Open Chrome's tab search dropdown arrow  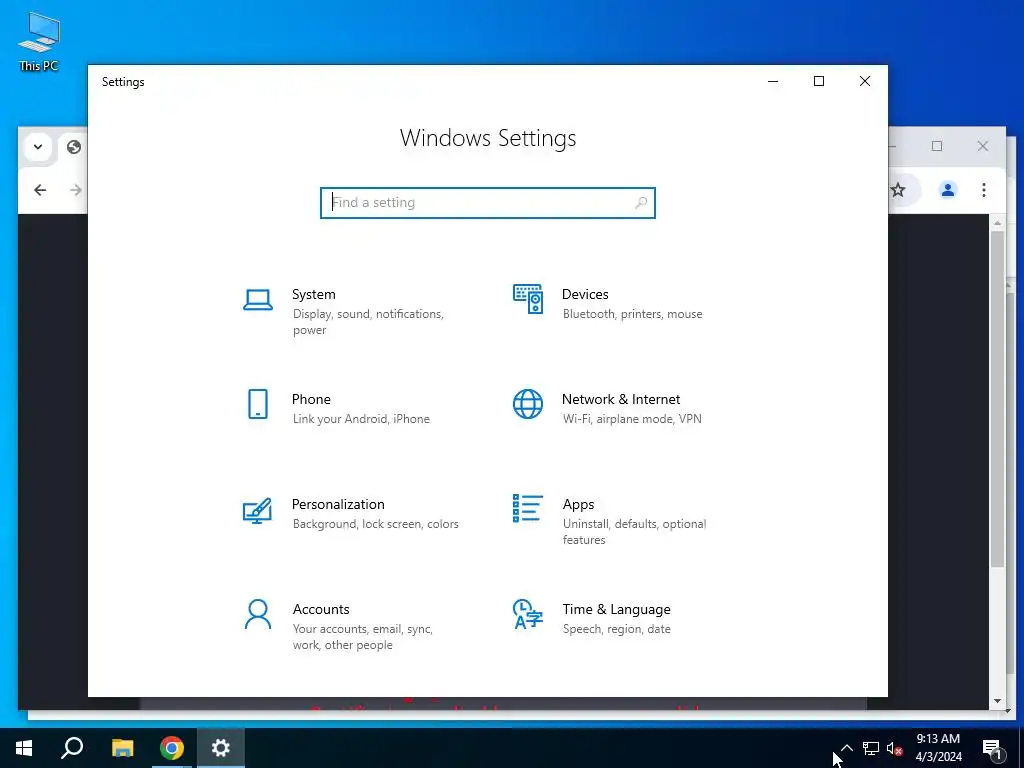coord(38,147)
